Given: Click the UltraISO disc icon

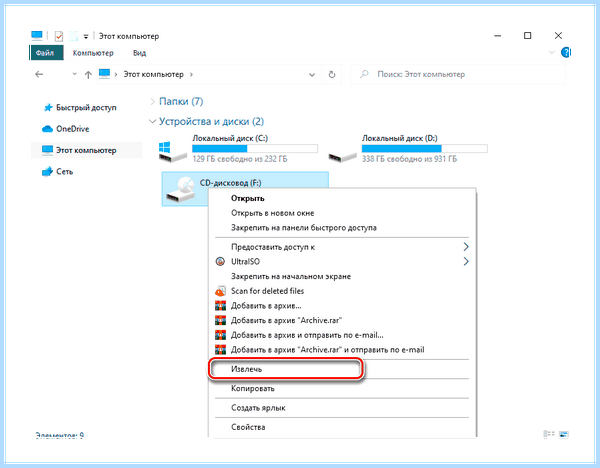Looking at the screenshot, I should click(220, 262).
